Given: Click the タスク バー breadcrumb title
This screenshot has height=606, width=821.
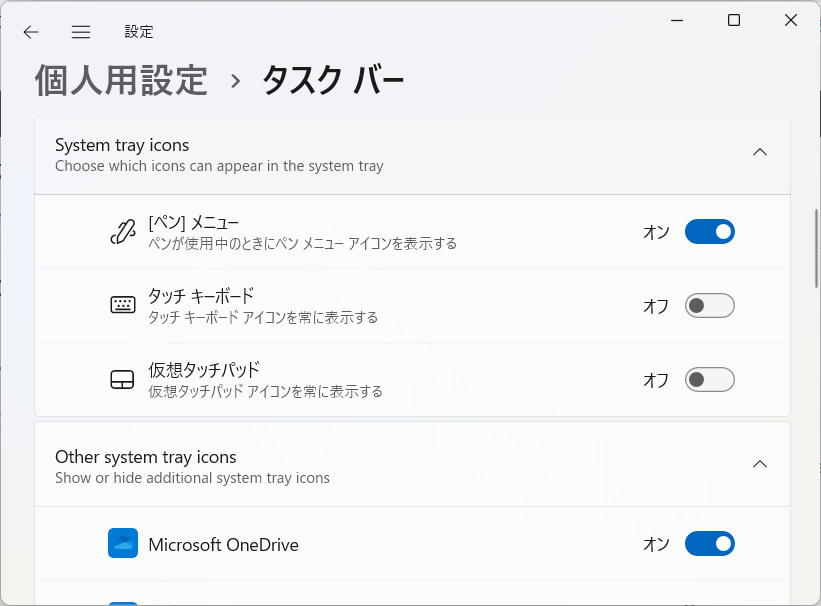Looking at the screenshot, I should click(333, 81).
